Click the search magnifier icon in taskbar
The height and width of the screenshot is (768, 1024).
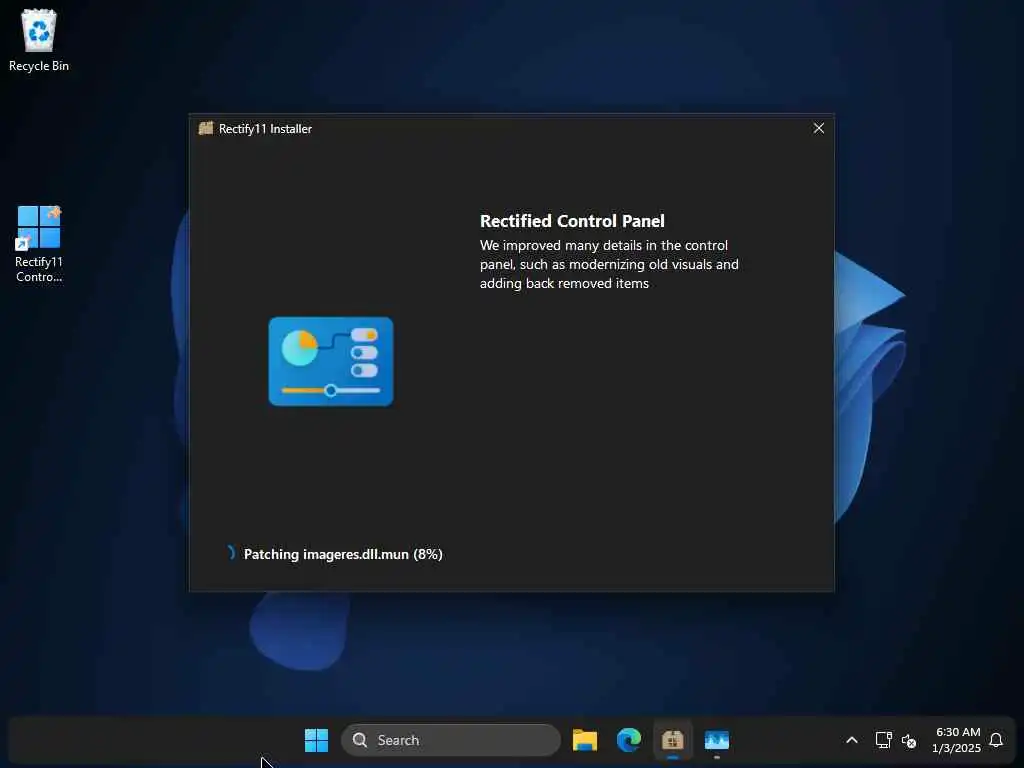360,740
